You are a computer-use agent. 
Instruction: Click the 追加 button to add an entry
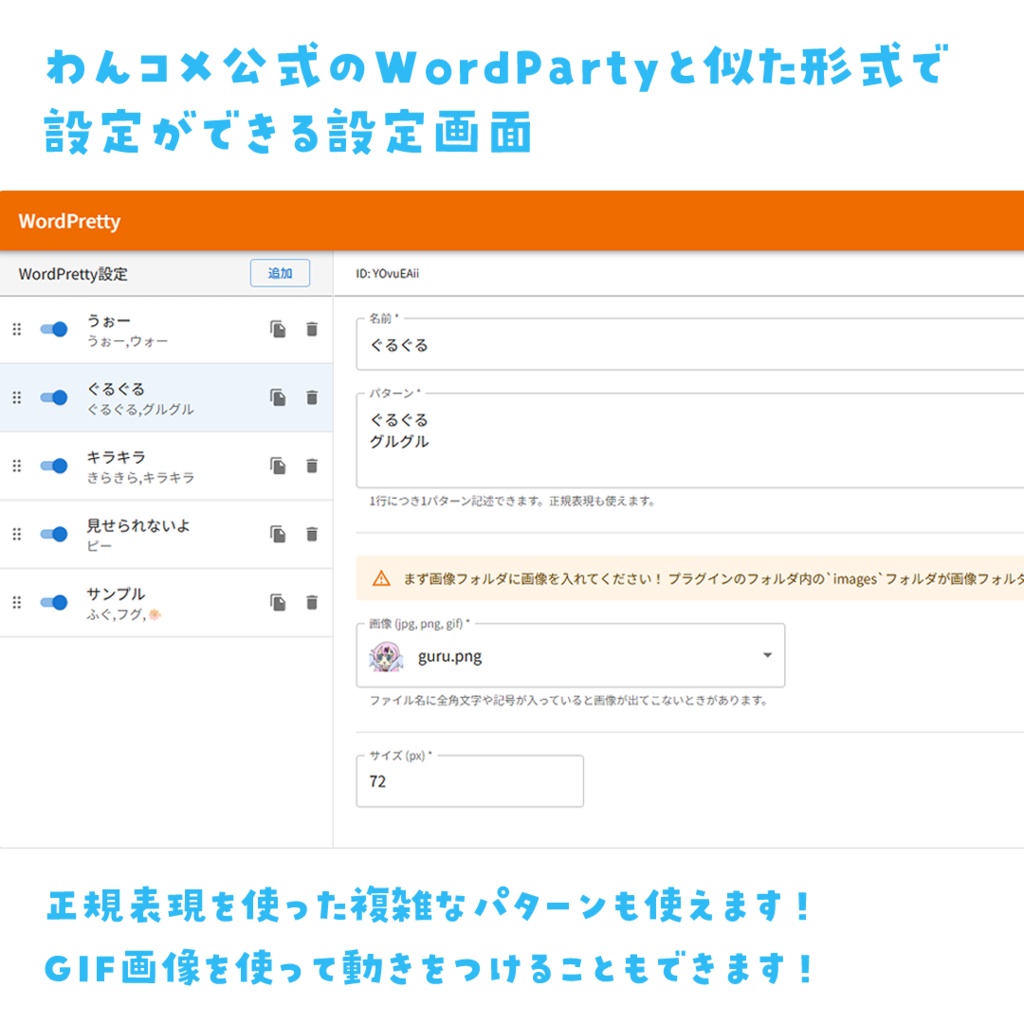tap(279, 273)
